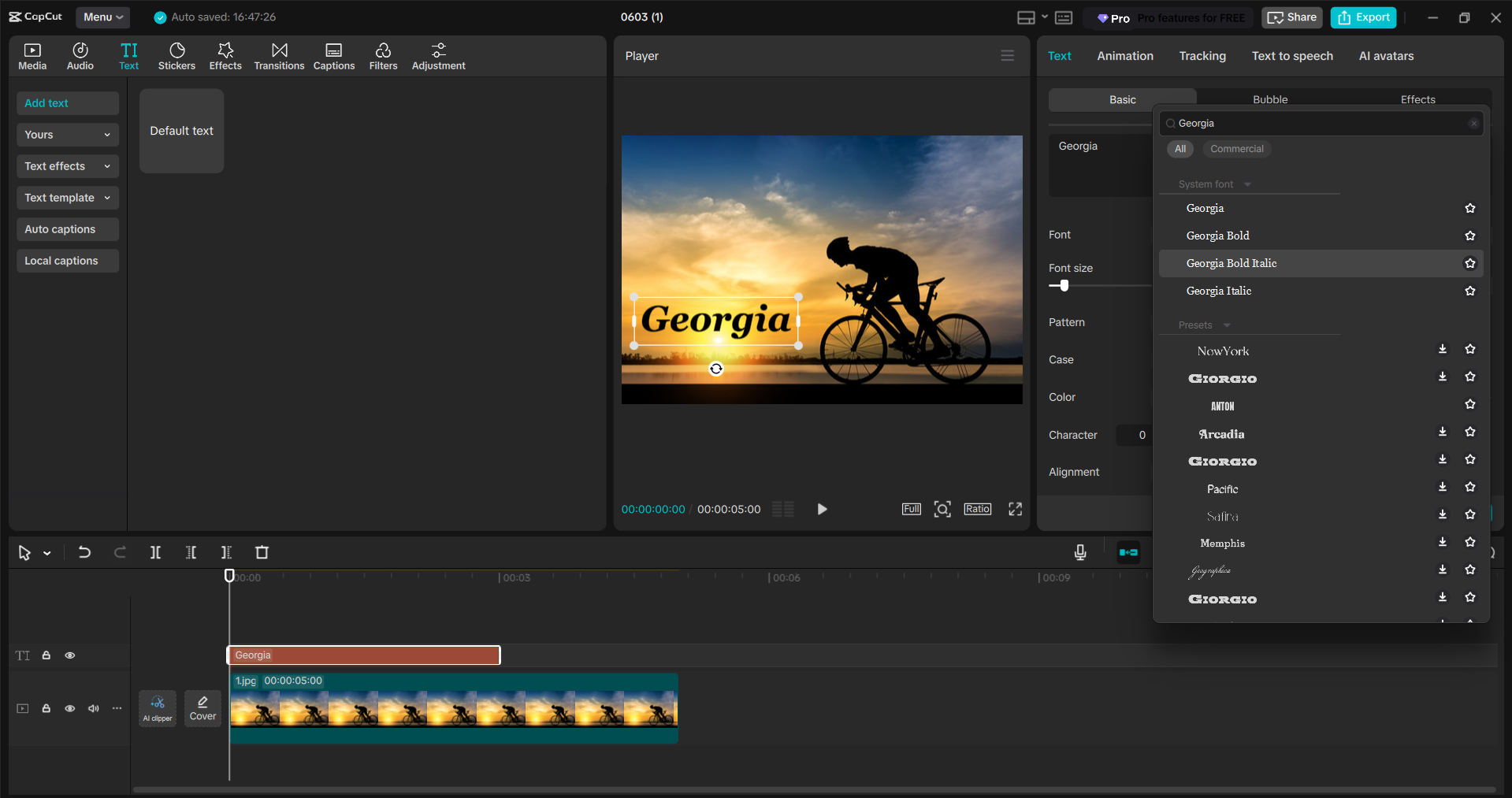Hide the text track with eye icon
The width and height of the screenshot is (1512, 798).
point(70,655)
